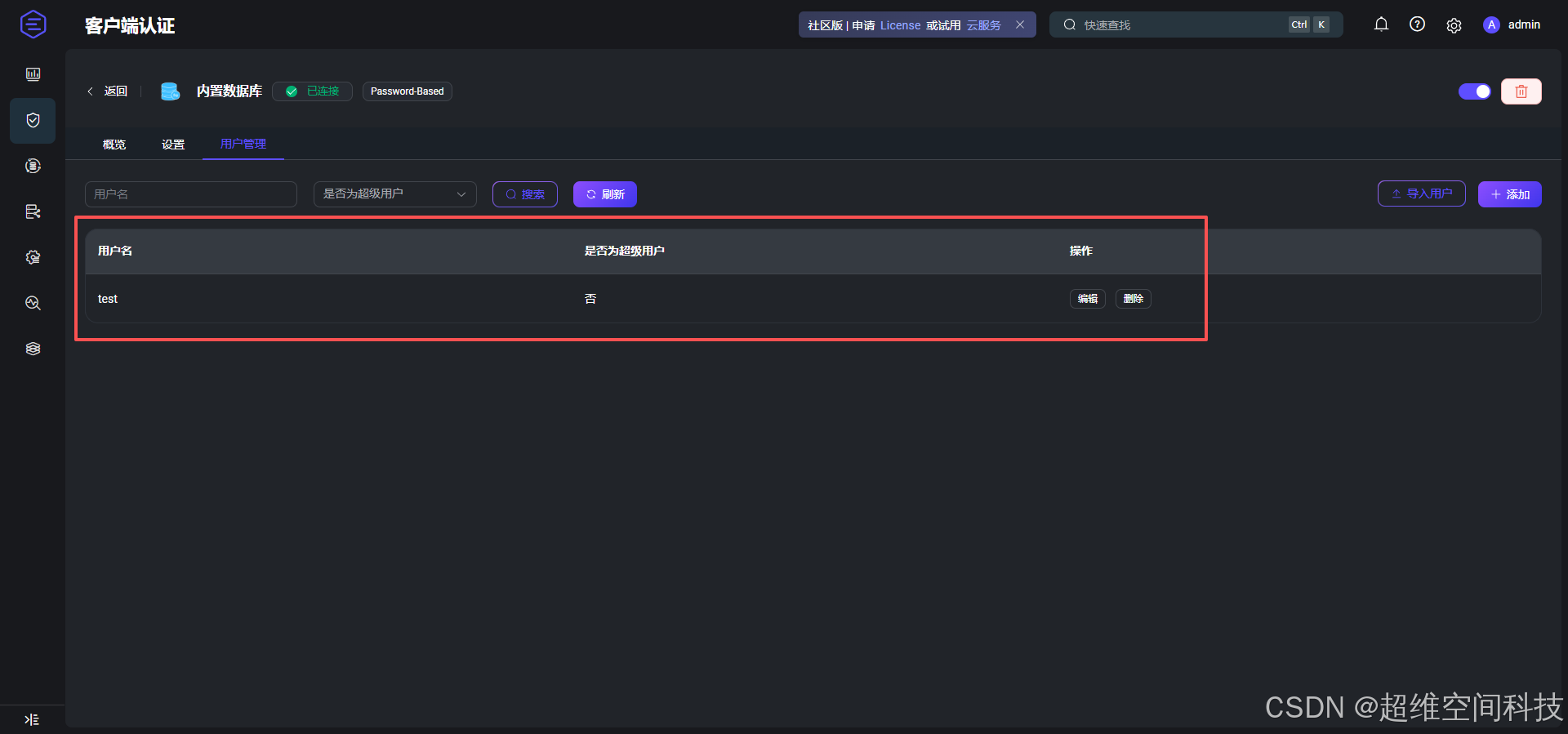This screenshot has height=734, width=1568.
Task: Edit the test user
Action: coord(1088,299)
